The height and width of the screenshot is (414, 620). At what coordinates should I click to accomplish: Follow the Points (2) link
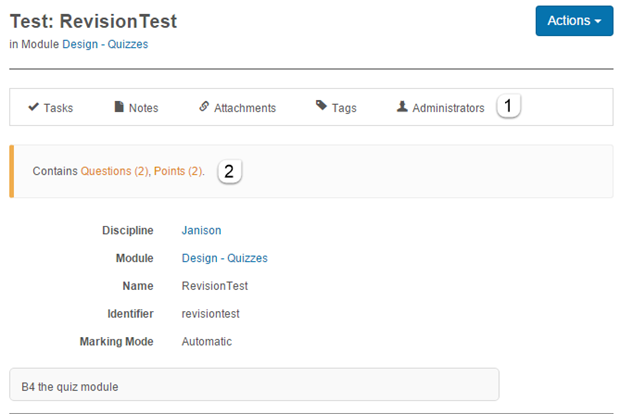click(x=178, y=171)
